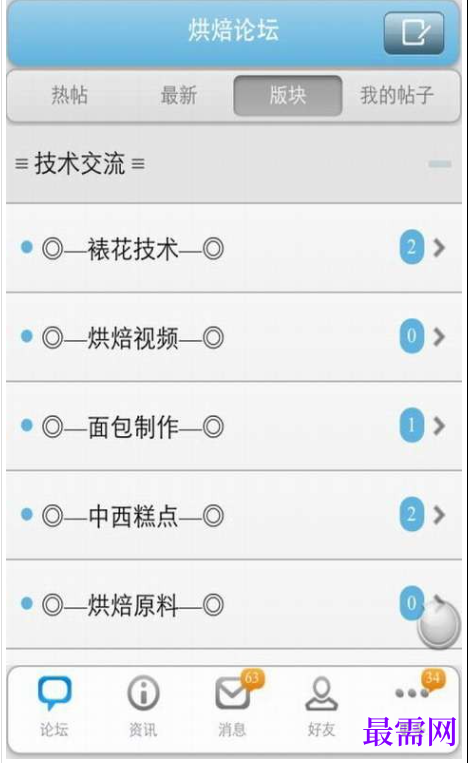Open the 好友 friends icon

(x=321, y=694)
